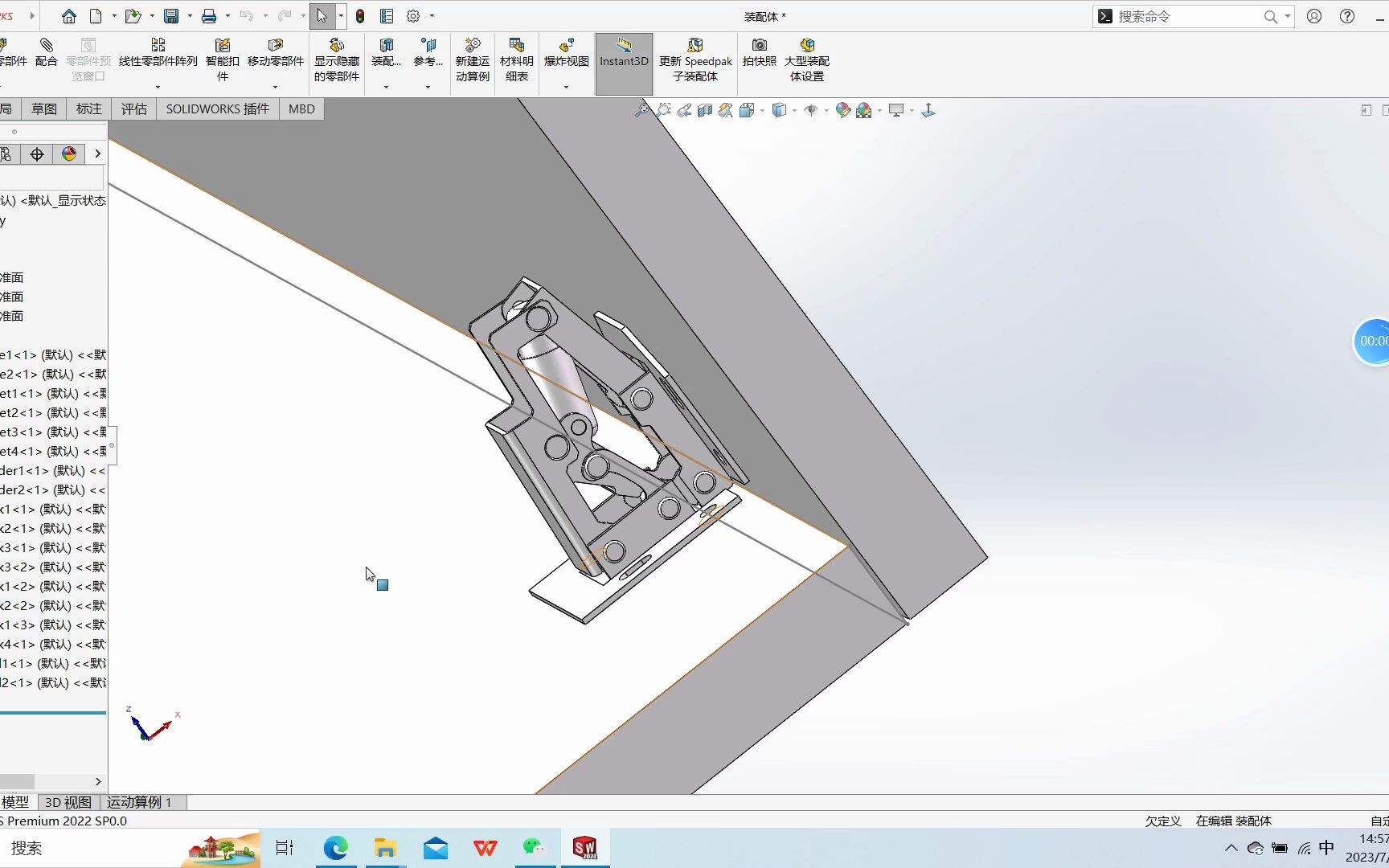Screen dimensions: 1389x868
Task: Open the Display Style cube icon
Action: 779,110
